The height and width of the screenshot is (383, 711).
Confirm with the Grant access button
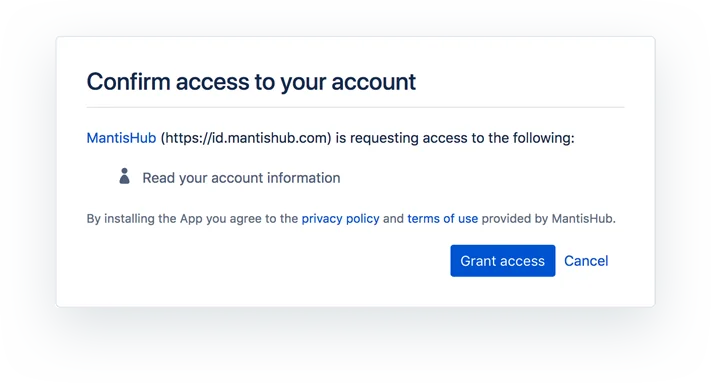[502, 261]
